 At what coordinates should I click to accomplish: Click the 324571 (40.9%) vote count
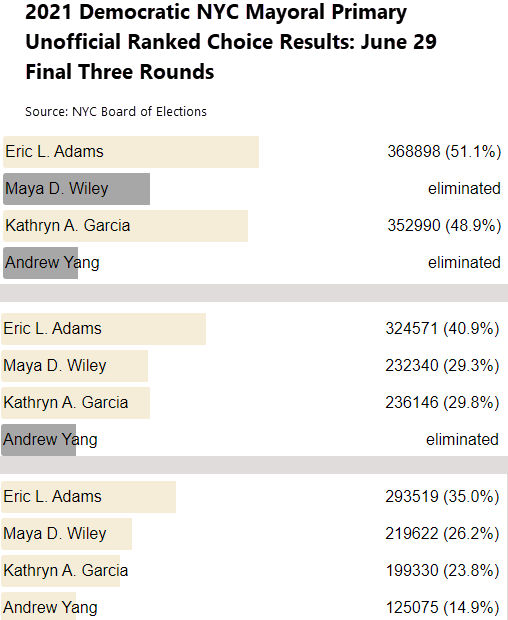click(x=442, y=329)
